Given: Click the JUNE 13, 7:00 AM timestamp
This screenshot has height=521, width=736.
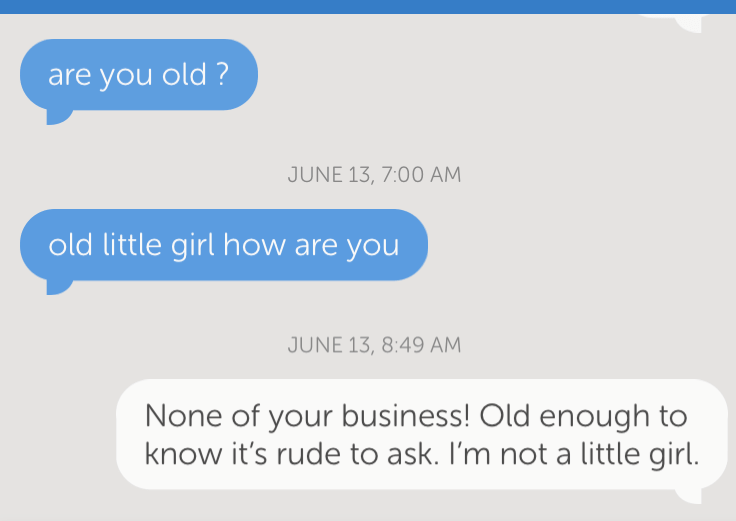Looking at the screenshot, I should pos(374,174).
